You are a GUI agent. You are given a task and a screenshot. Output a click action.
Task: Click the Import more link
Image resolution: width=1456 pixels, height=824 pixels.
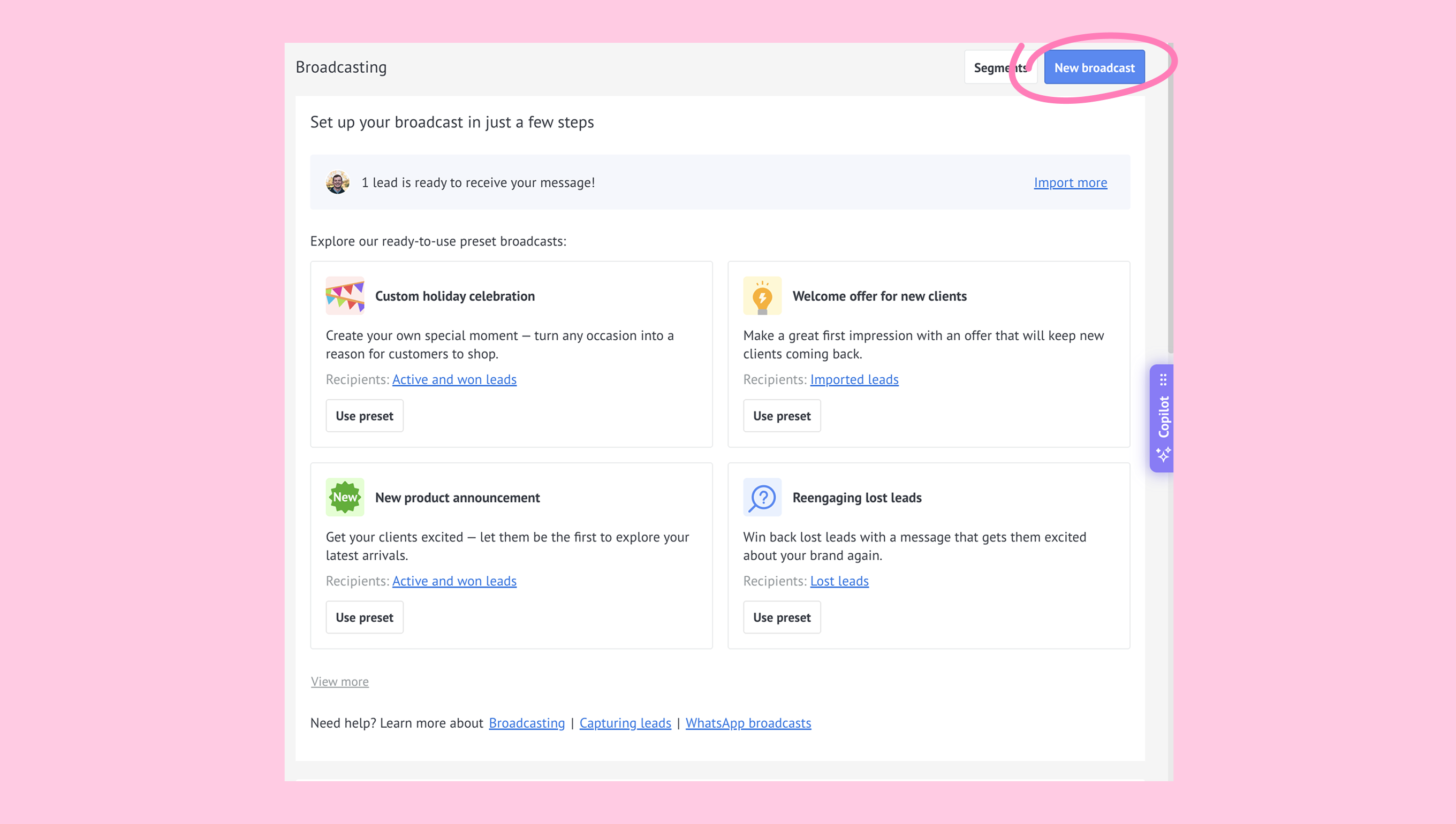pos(1070,182)
